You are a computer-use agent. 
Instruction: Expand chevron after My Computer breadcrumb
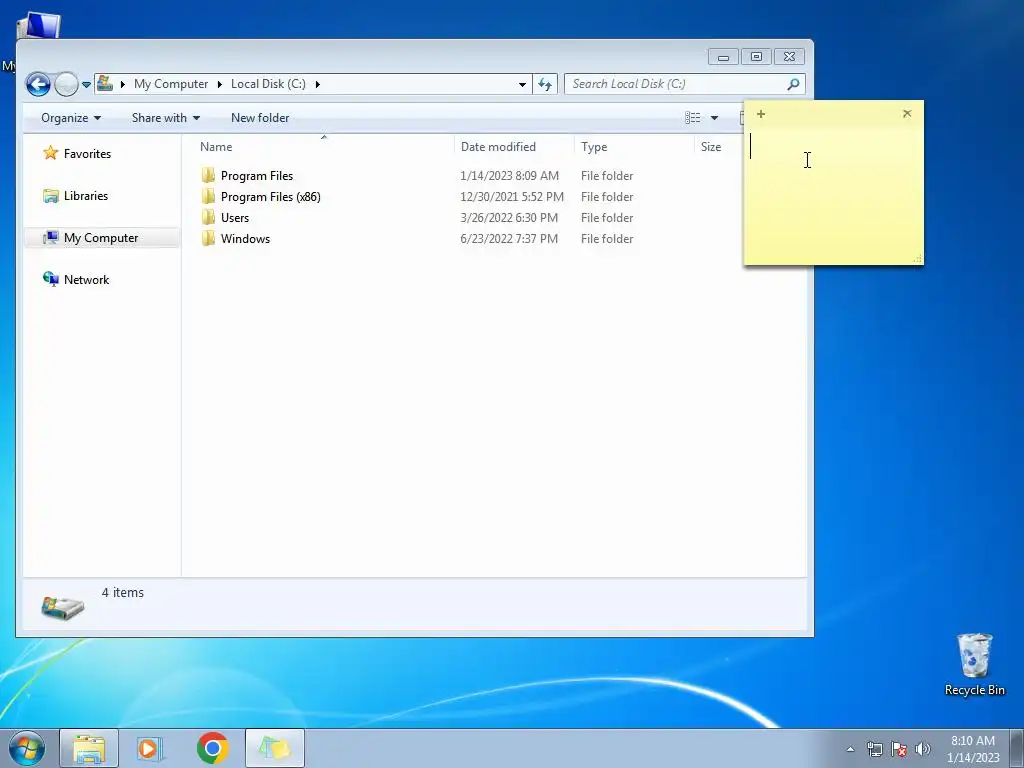click(x=219, y=84)
